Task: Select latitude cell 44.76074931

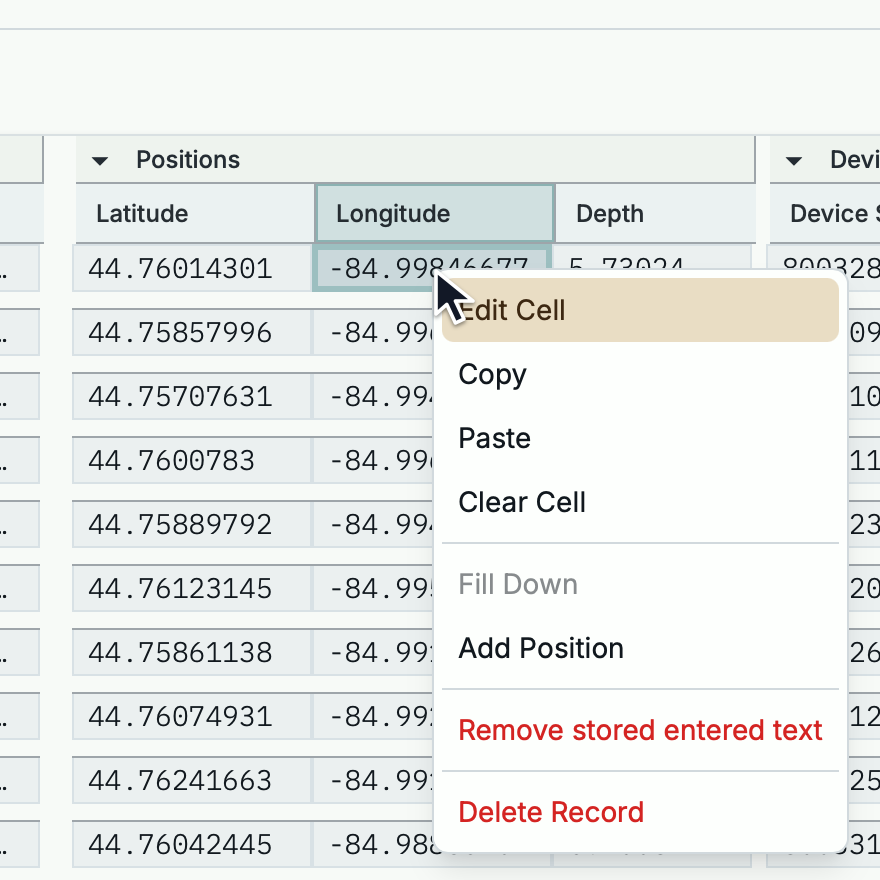Action: (191, 716)
